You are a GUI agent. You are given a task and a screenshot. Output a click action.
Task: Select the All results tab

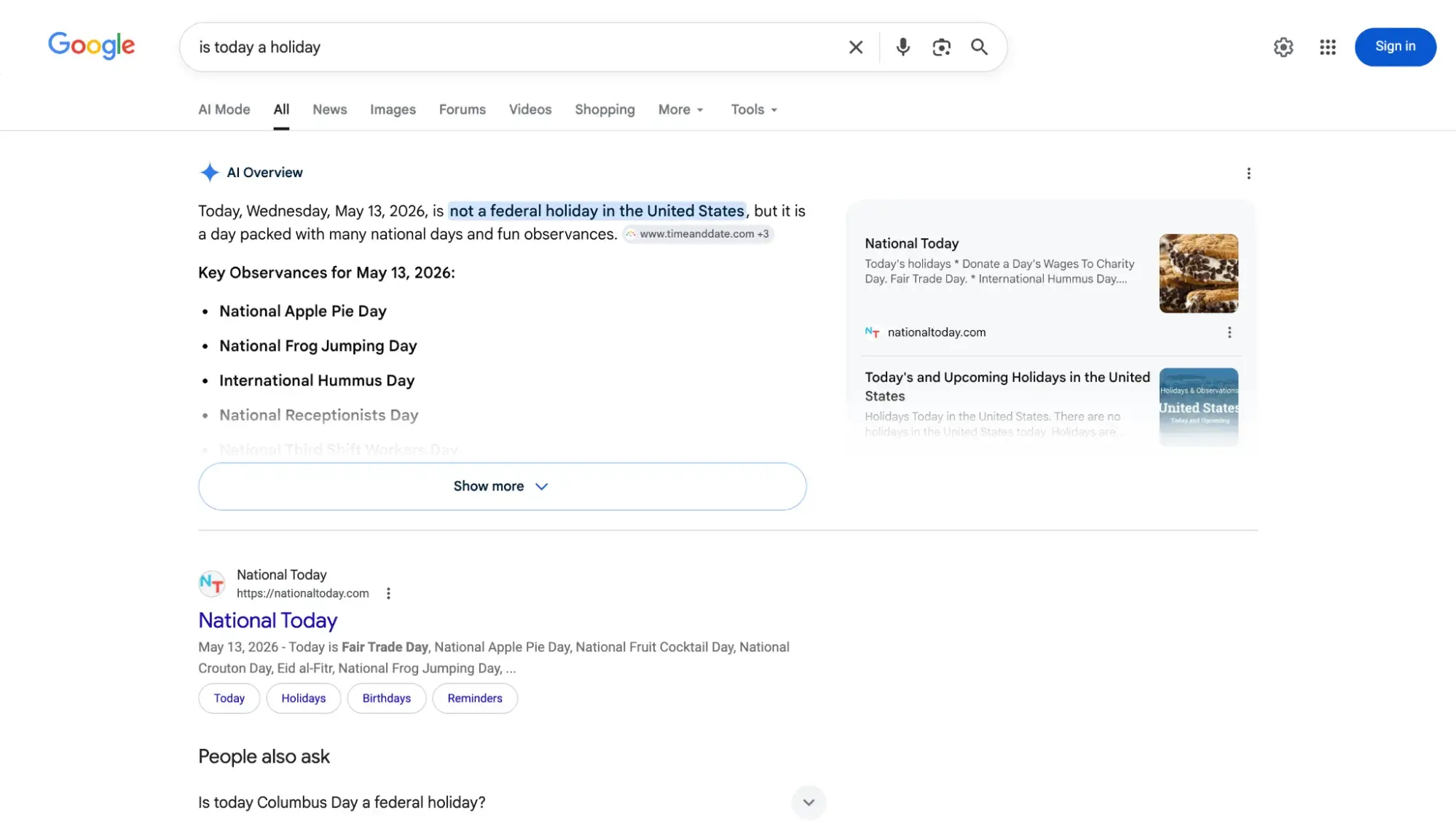(x=281, y=109)
